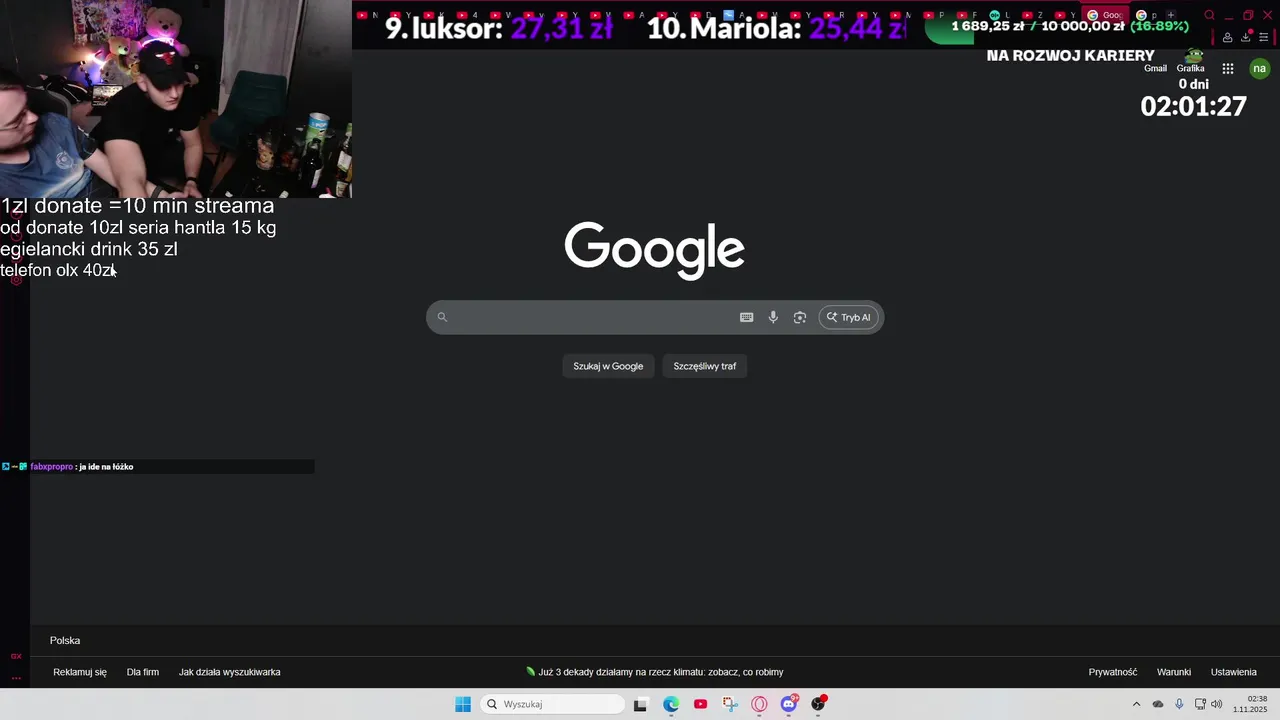Search by image with the Lens icon
1280x720 pixels.
click(x=800, y=317)
